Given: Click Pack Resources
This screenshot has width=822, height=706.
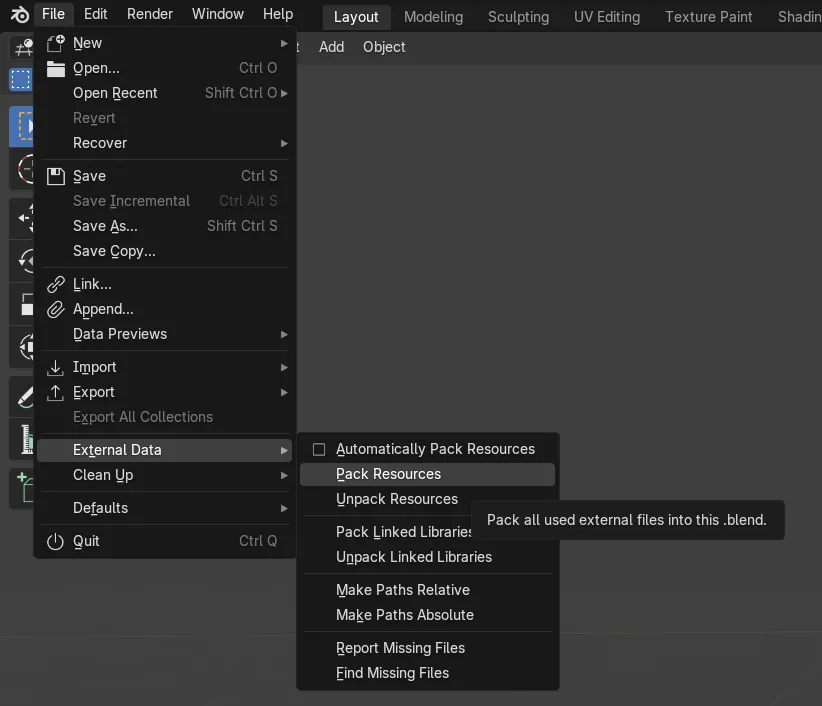Looking at the screenshot, I should point(389,474).
